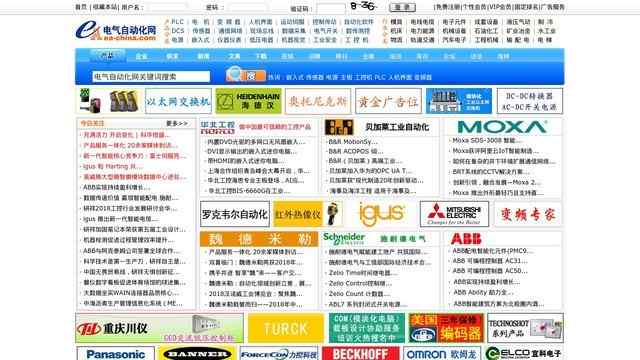The height and width of the screenshot is (360, 640).
Task: Open 'Zelio Count 计数器...' item
Action: (359, 293)
